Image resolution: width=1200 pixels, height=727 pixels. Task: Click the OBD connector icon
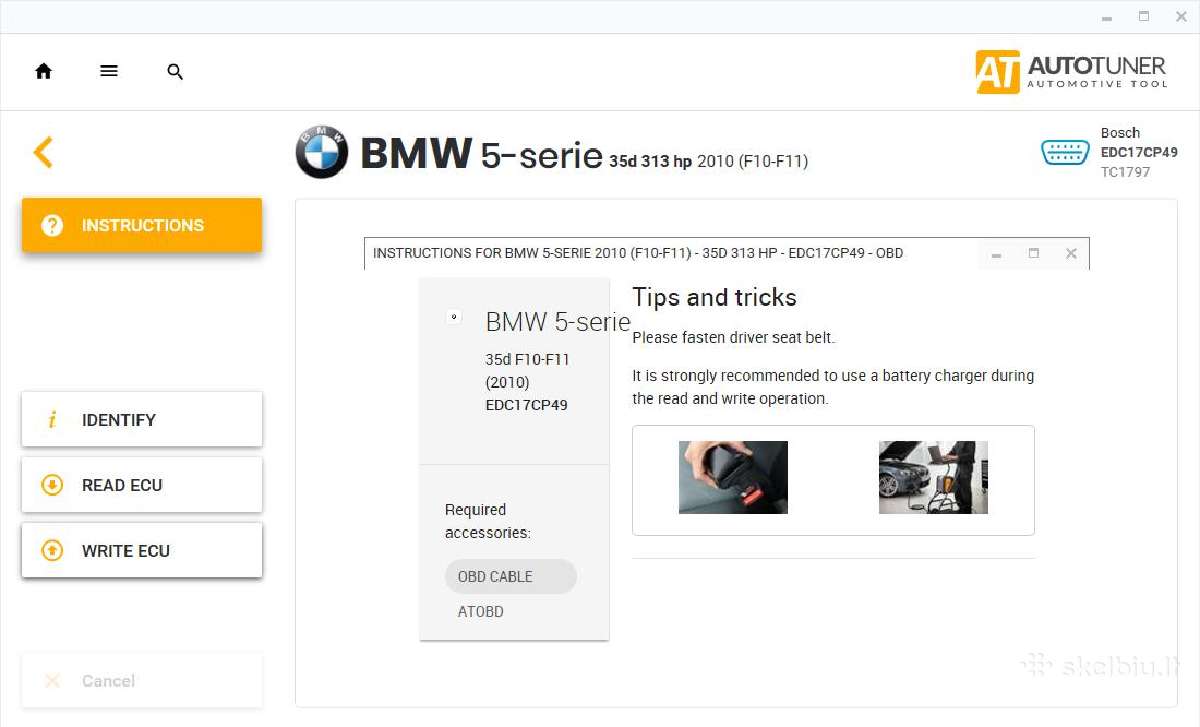pos(1065,152)
